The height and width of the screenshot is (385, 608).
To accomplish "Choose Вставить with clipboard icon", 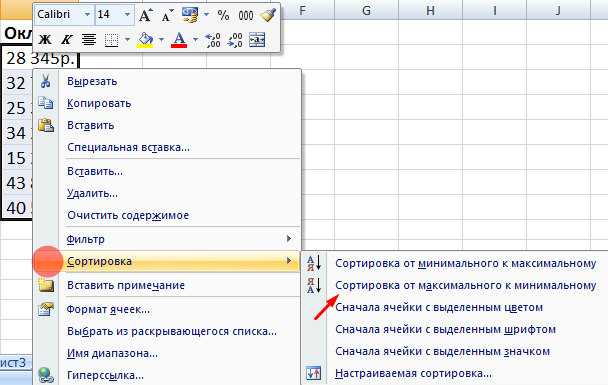I will 167,126.
